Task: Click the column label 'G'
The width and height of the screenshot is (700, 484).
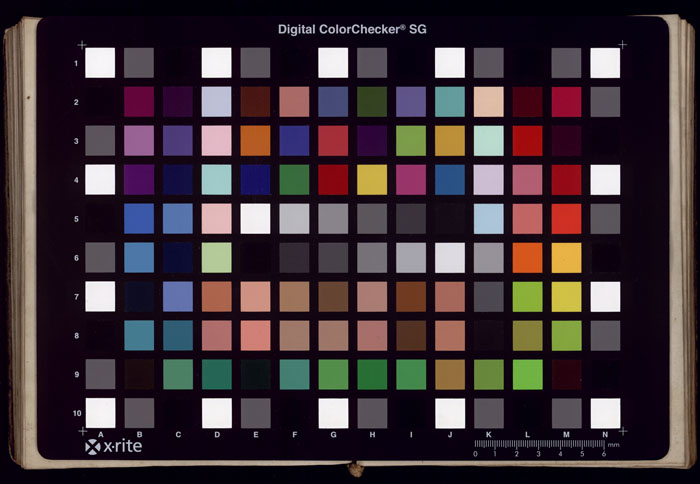Action: (x=333, y=434)
